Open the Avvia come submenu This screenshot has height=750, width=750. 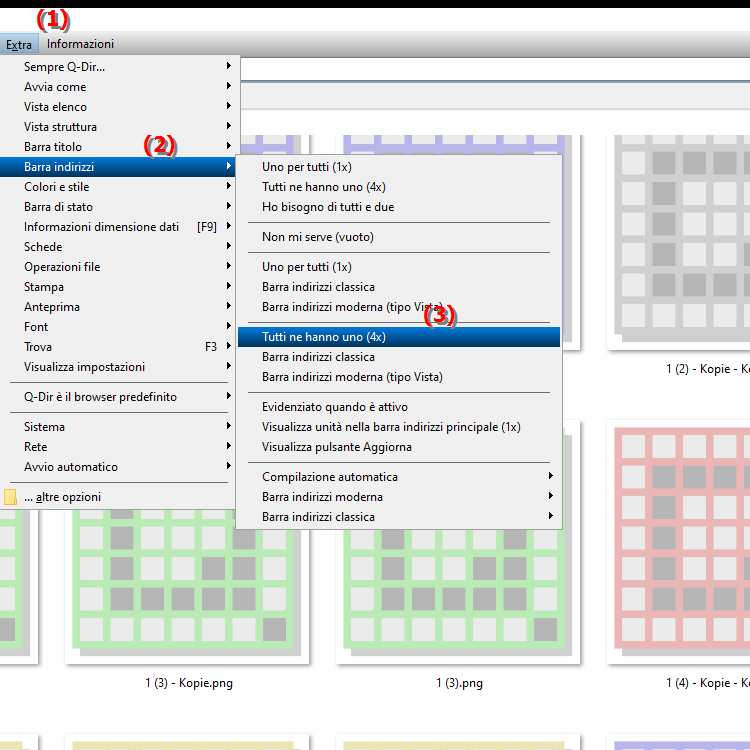118,87
